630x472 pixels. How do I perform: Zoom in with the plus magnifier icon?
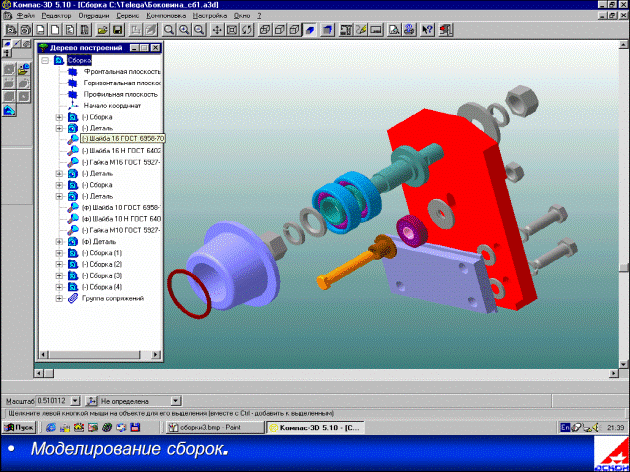tap(184, 30)
